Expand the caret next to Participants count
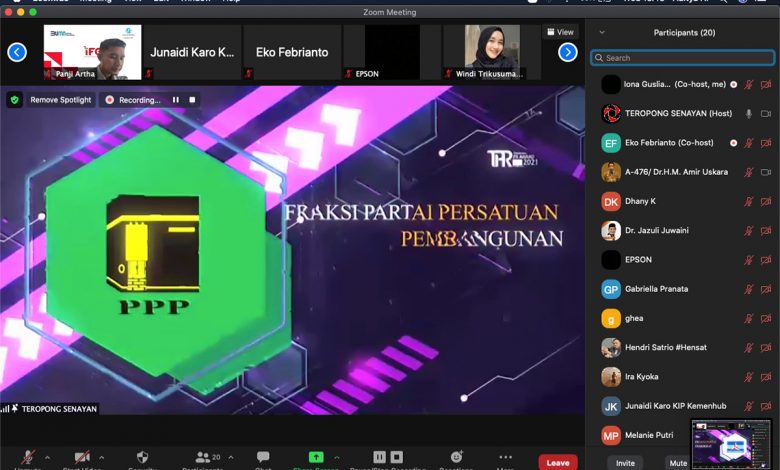The image size is (780, 470). (x=231, y=457)
